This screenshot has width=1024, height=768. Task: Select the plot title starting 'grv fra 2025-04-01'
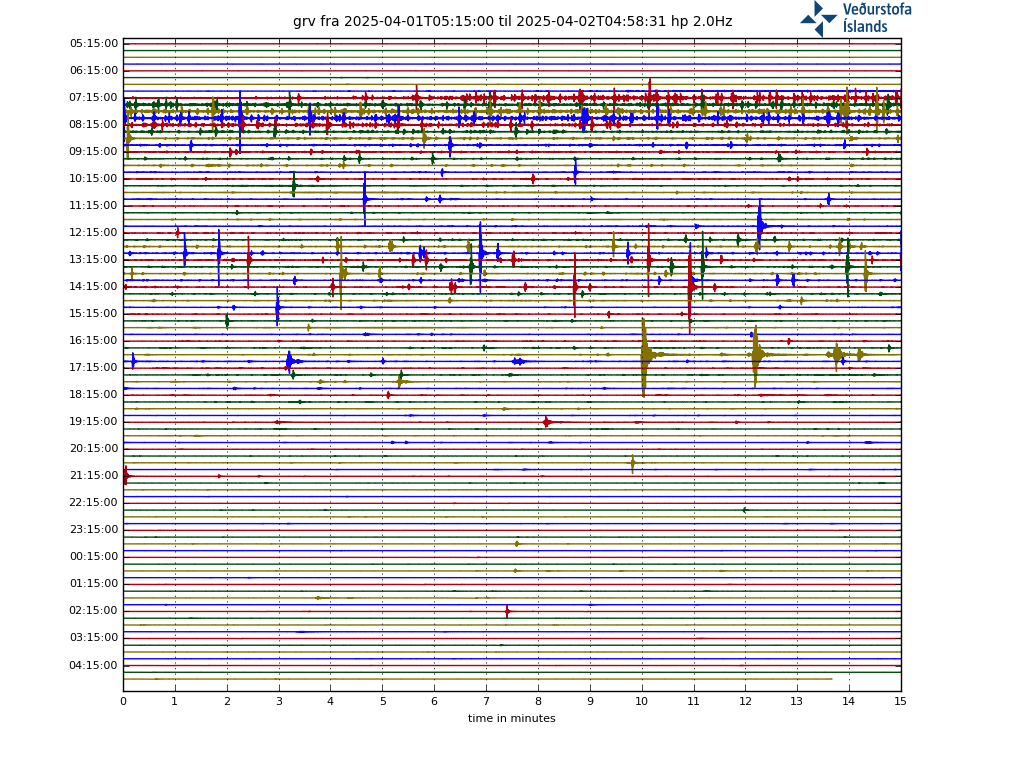513,22
